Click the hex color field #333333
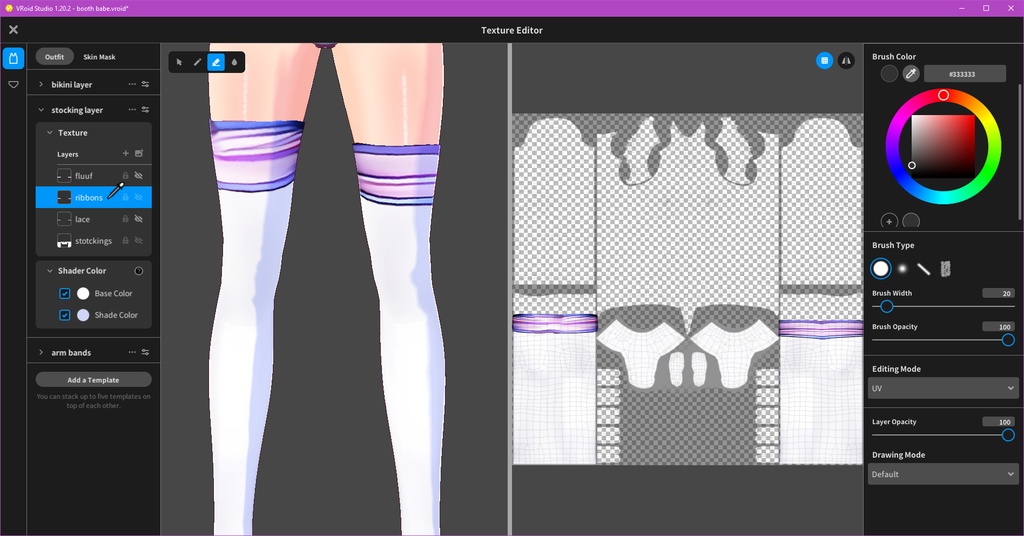The width and height of the screenshot is (1024, 536). click(965, 74)
